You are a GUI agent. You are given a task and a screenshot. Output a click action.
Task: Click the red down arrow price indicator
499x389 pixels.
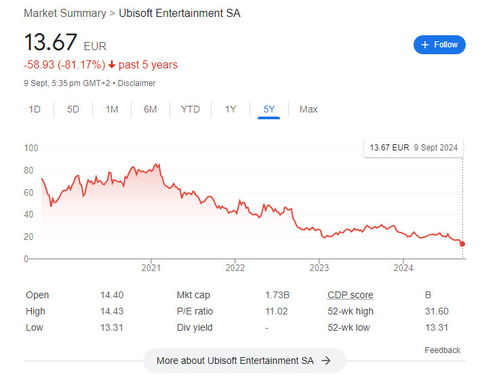[112, 65]
